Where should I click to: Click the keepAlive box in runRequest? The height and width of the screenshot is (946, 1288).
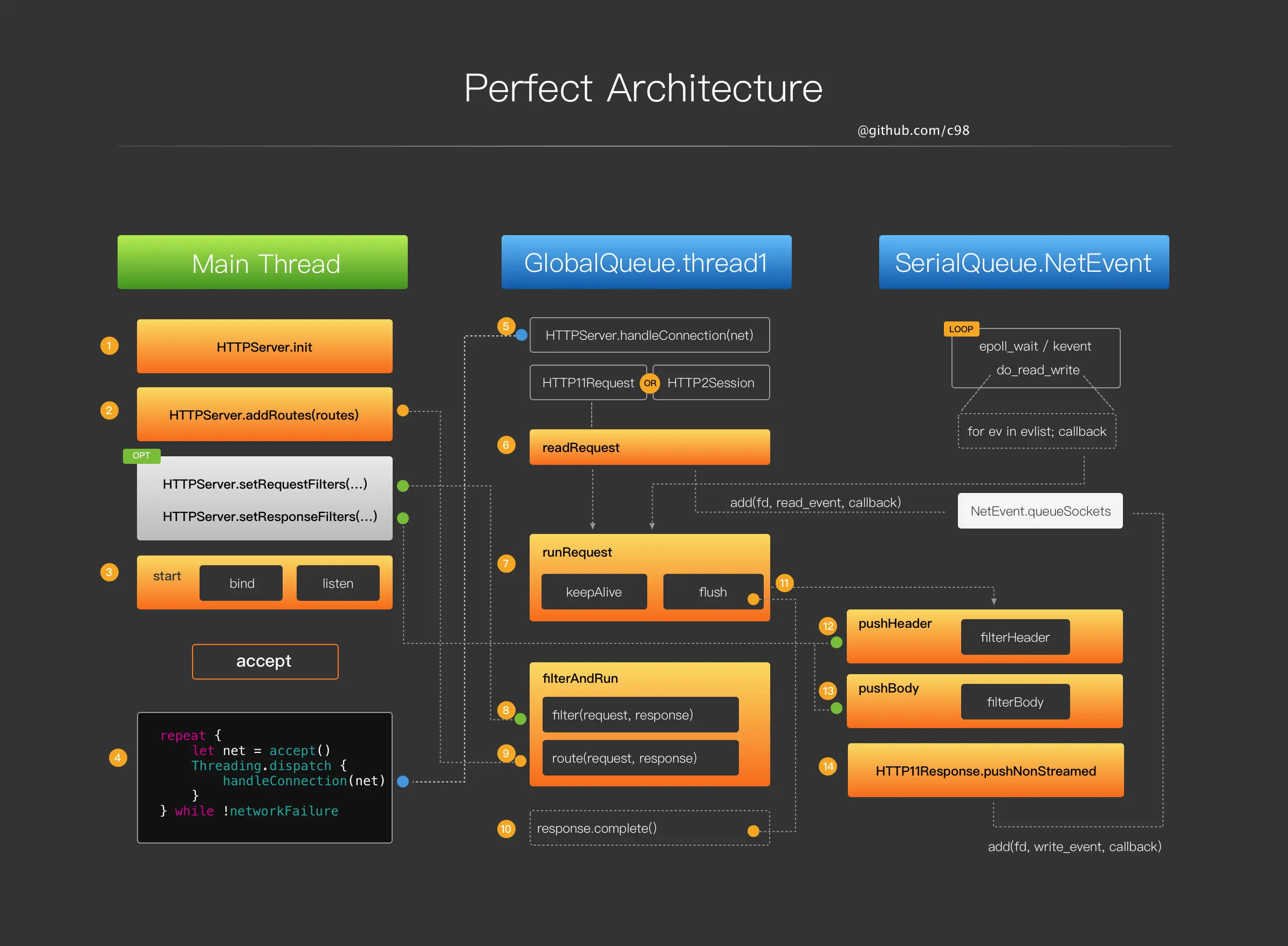pos(594,592)
